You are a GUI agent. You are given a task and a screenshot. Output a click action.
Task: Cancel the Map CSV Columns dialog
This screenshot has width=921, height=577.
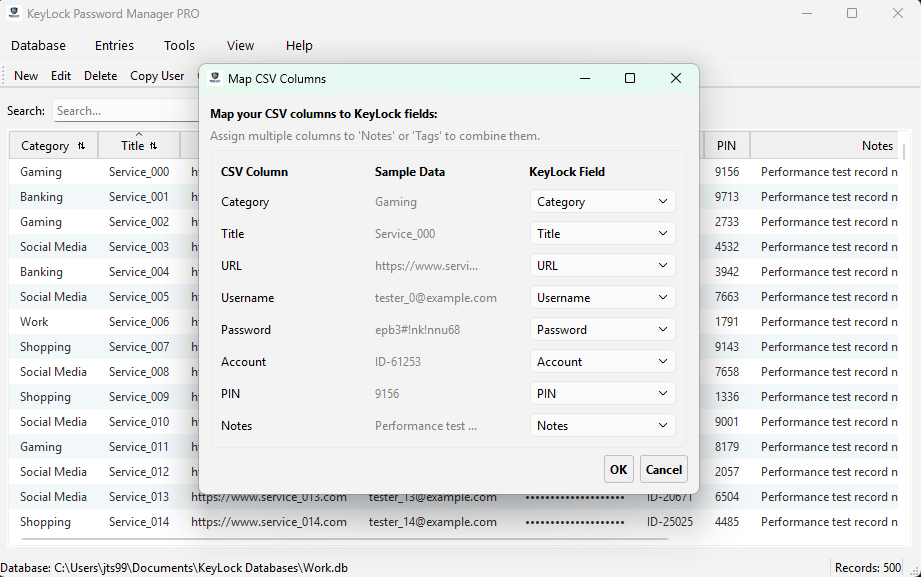coord(664,469)
